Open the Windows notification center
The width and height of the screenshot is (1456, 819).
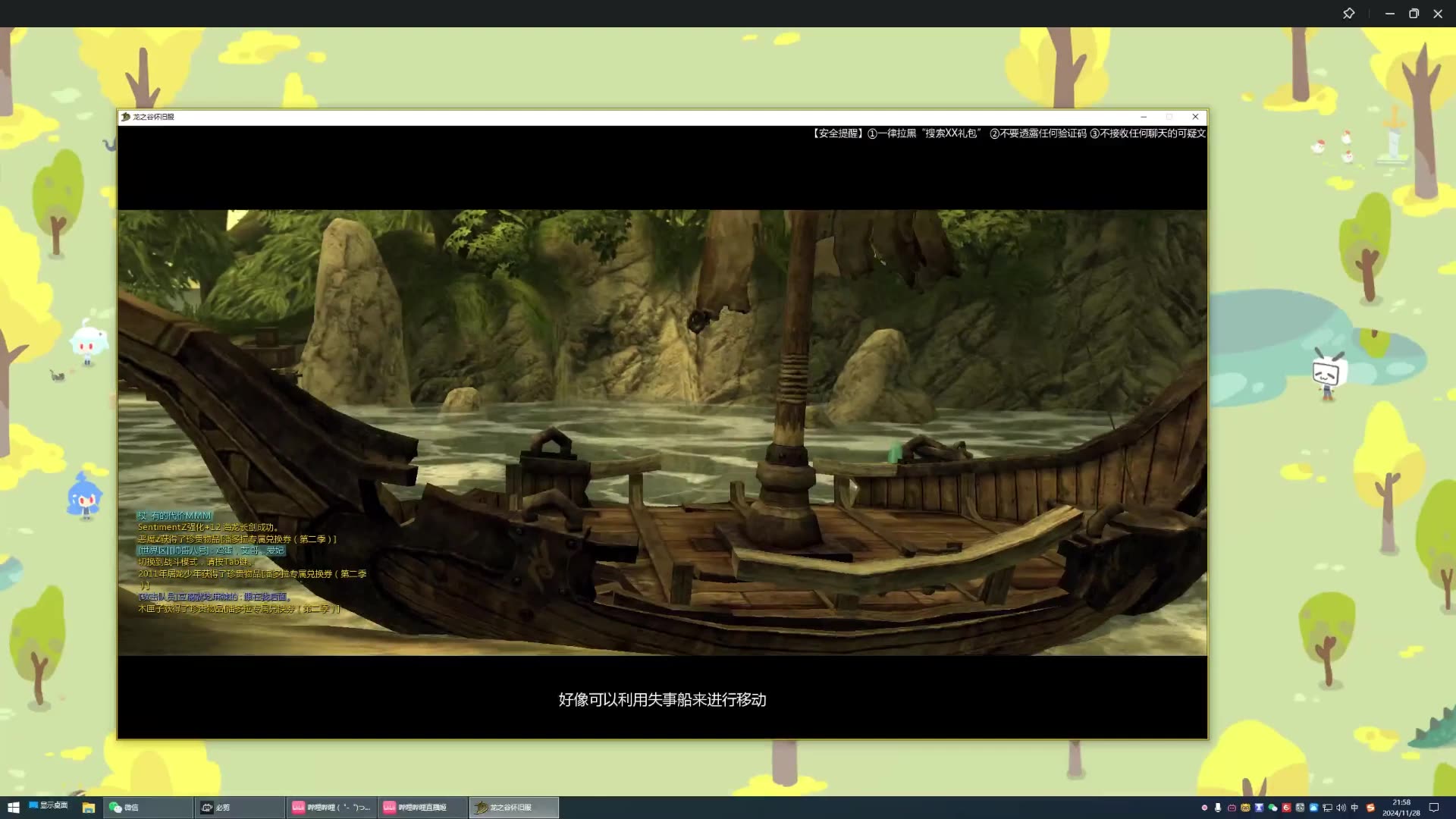[1433, 808]
